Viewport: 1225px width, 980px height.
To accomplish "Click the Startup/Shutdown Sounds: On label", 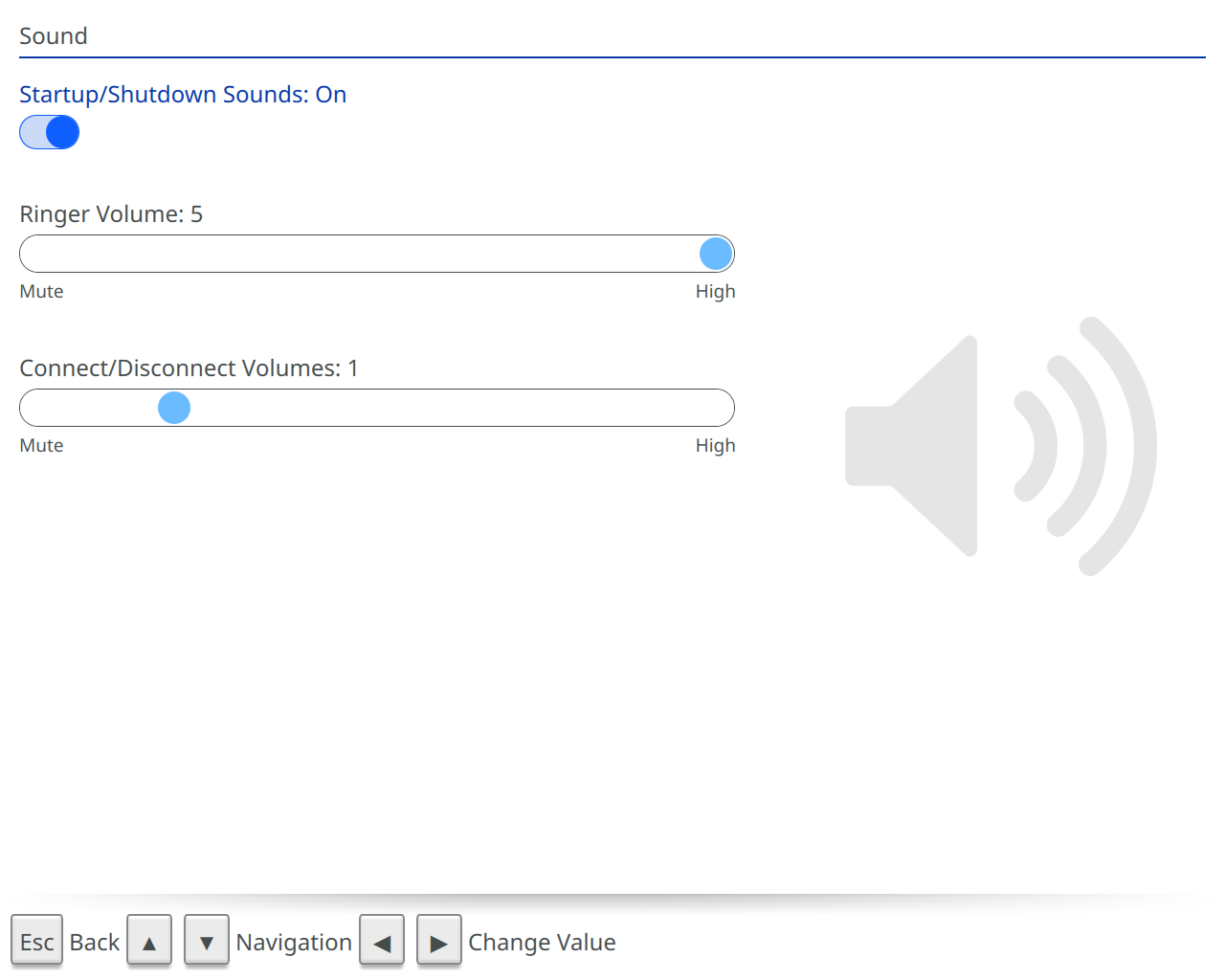I will [x=183, y=95].
